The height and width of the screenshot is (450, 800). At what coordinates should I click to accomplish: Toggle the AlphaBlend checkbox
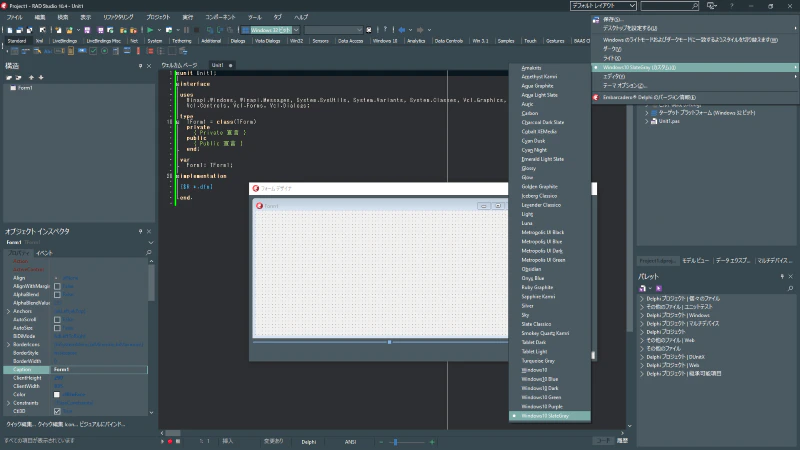pos(57,294)
